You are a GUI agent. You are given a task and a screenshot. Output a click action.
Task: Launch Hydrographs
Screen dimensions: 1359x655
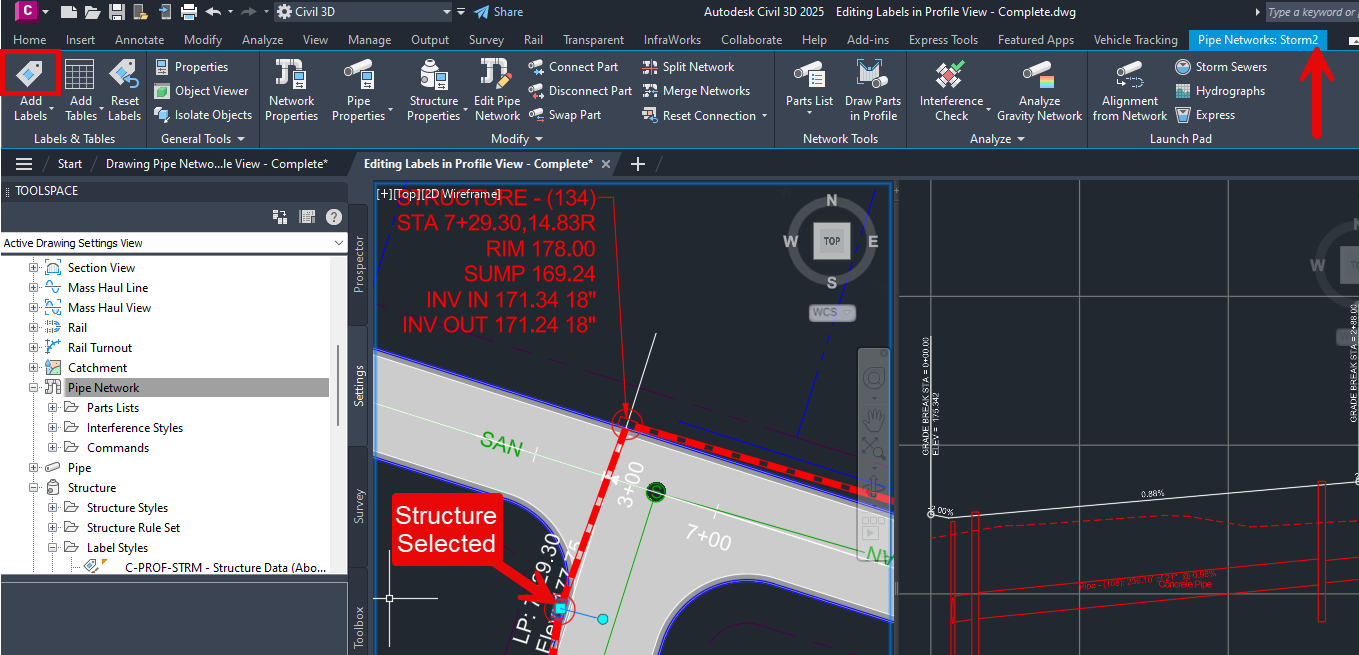pos(1220,91)
